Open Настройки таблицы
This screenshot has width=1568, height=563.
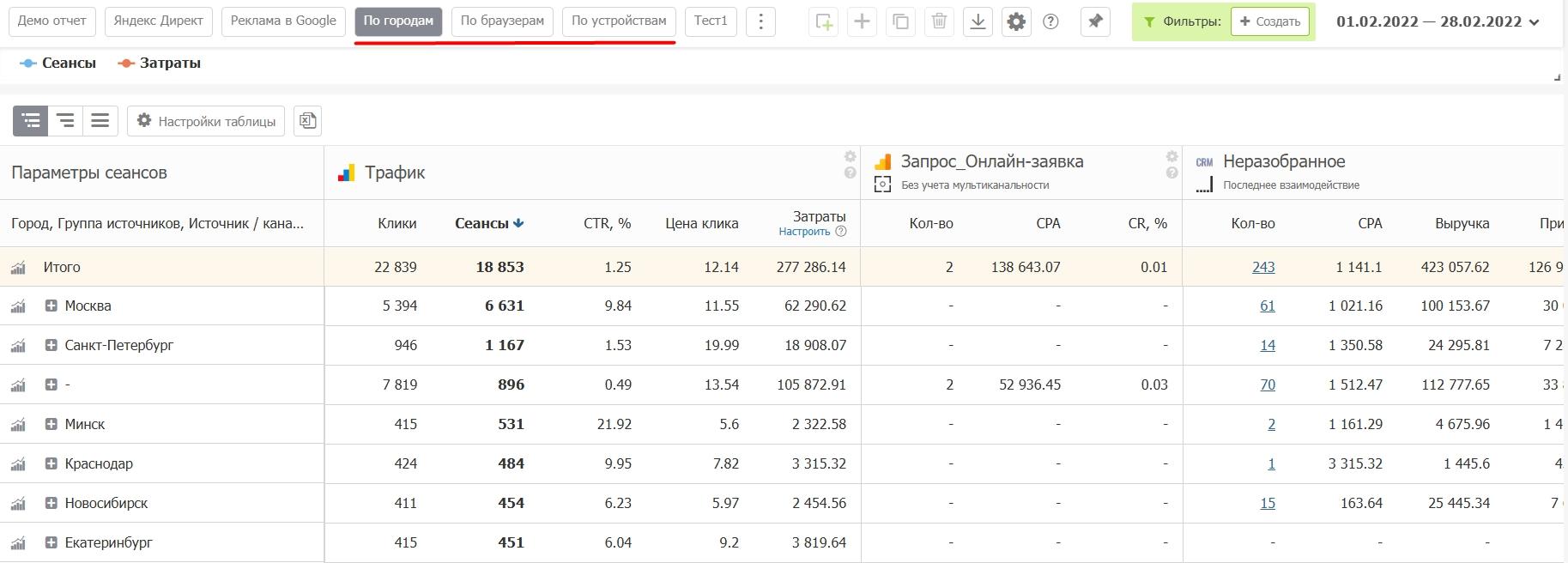(206, 121)
